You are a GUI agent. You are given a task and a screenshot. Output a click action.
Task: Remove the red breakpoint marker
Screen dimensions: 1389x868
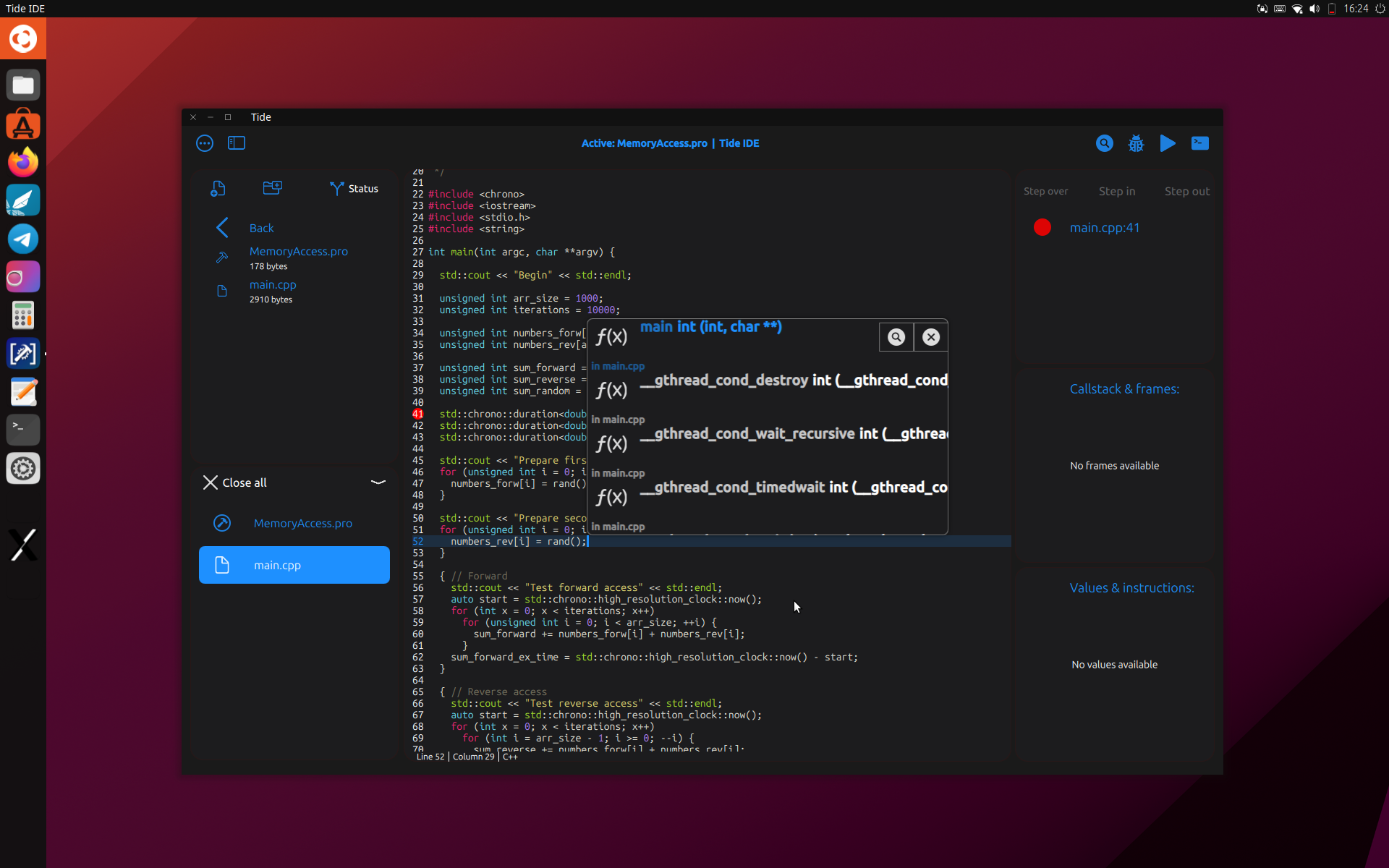coord(1042,226)
